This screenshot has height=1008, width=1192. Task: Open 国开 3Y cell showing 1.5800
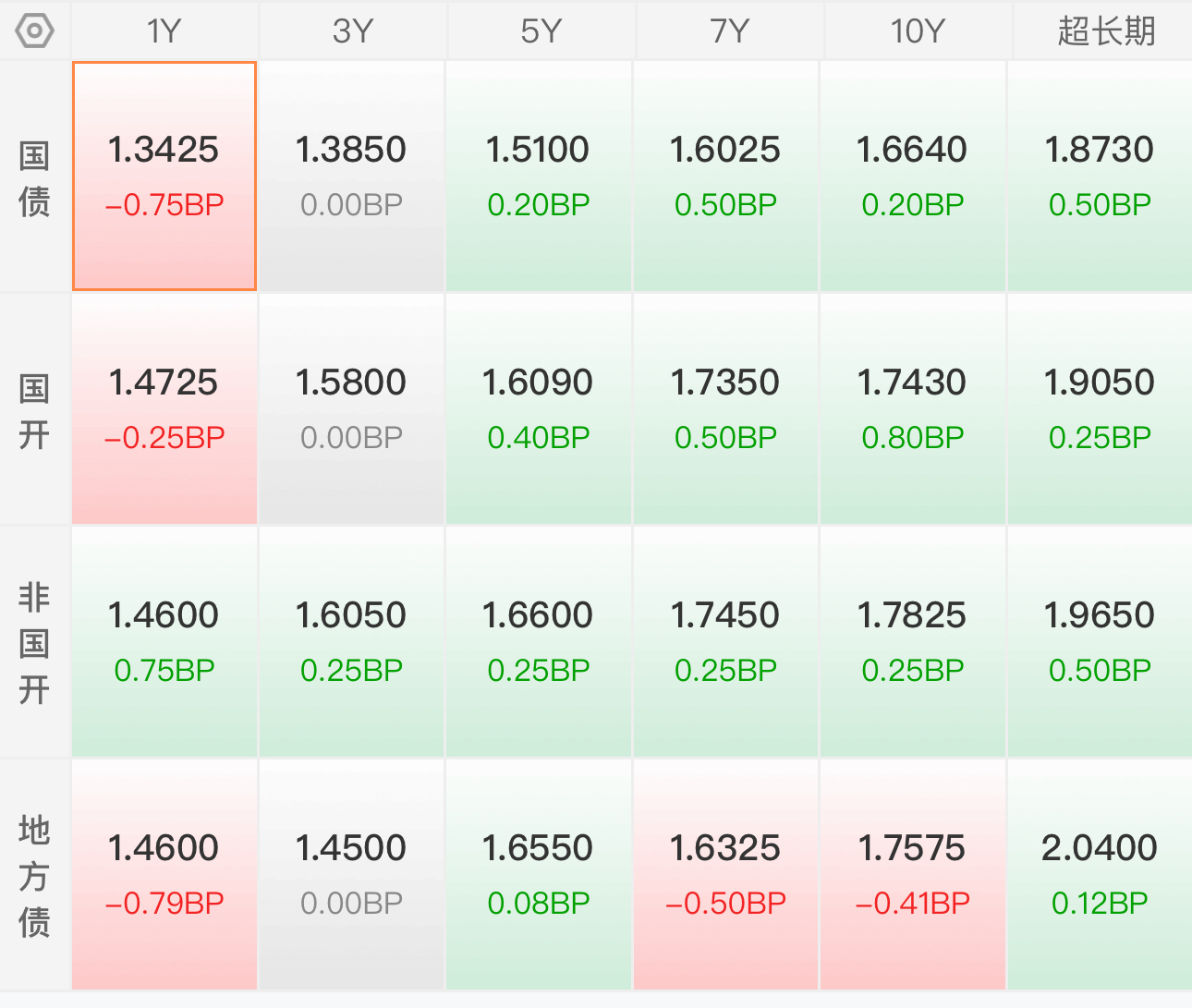351,409
